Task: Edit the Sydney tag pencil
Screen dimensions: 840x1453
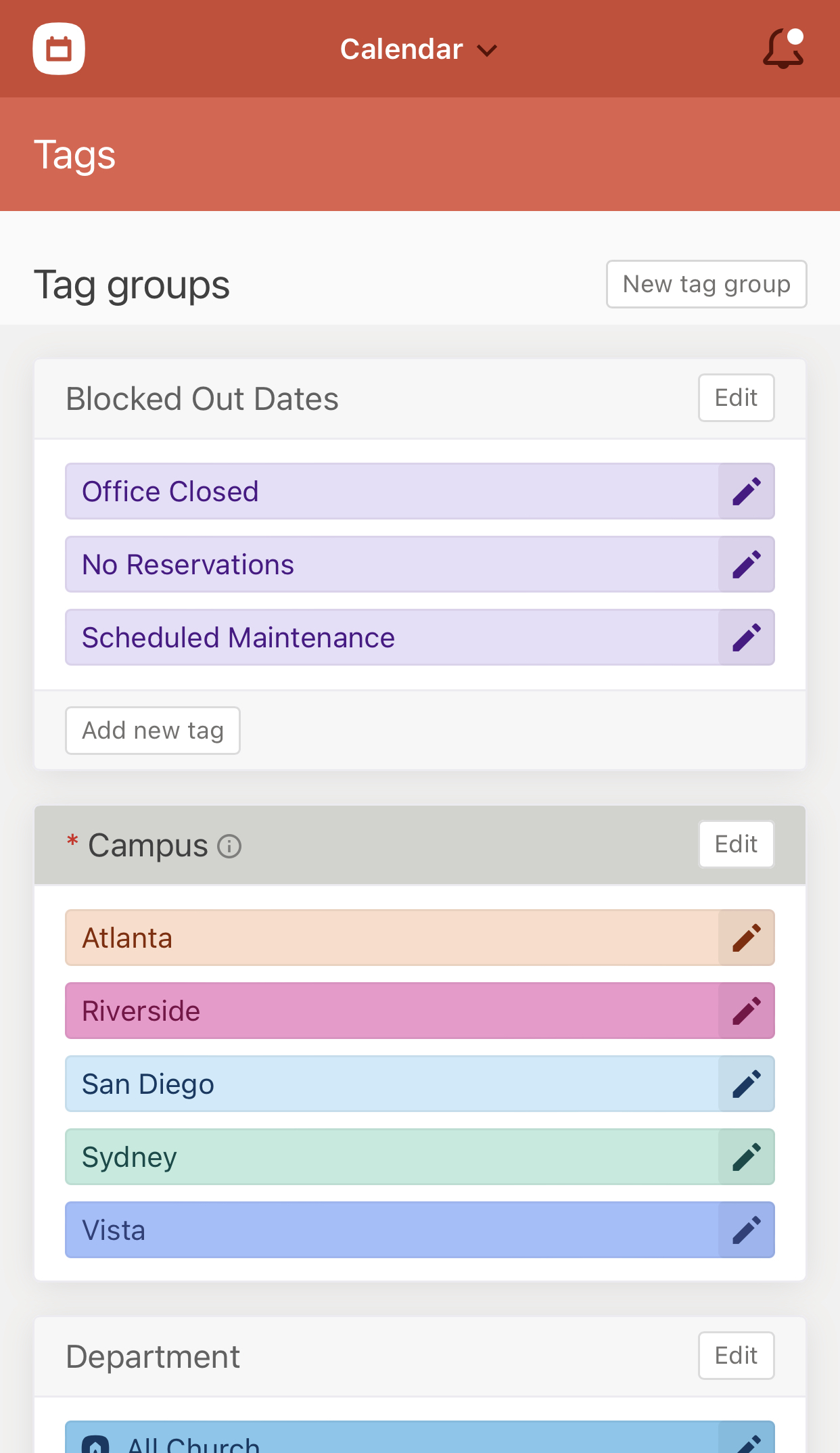Action: click(x=747, y=1157)
